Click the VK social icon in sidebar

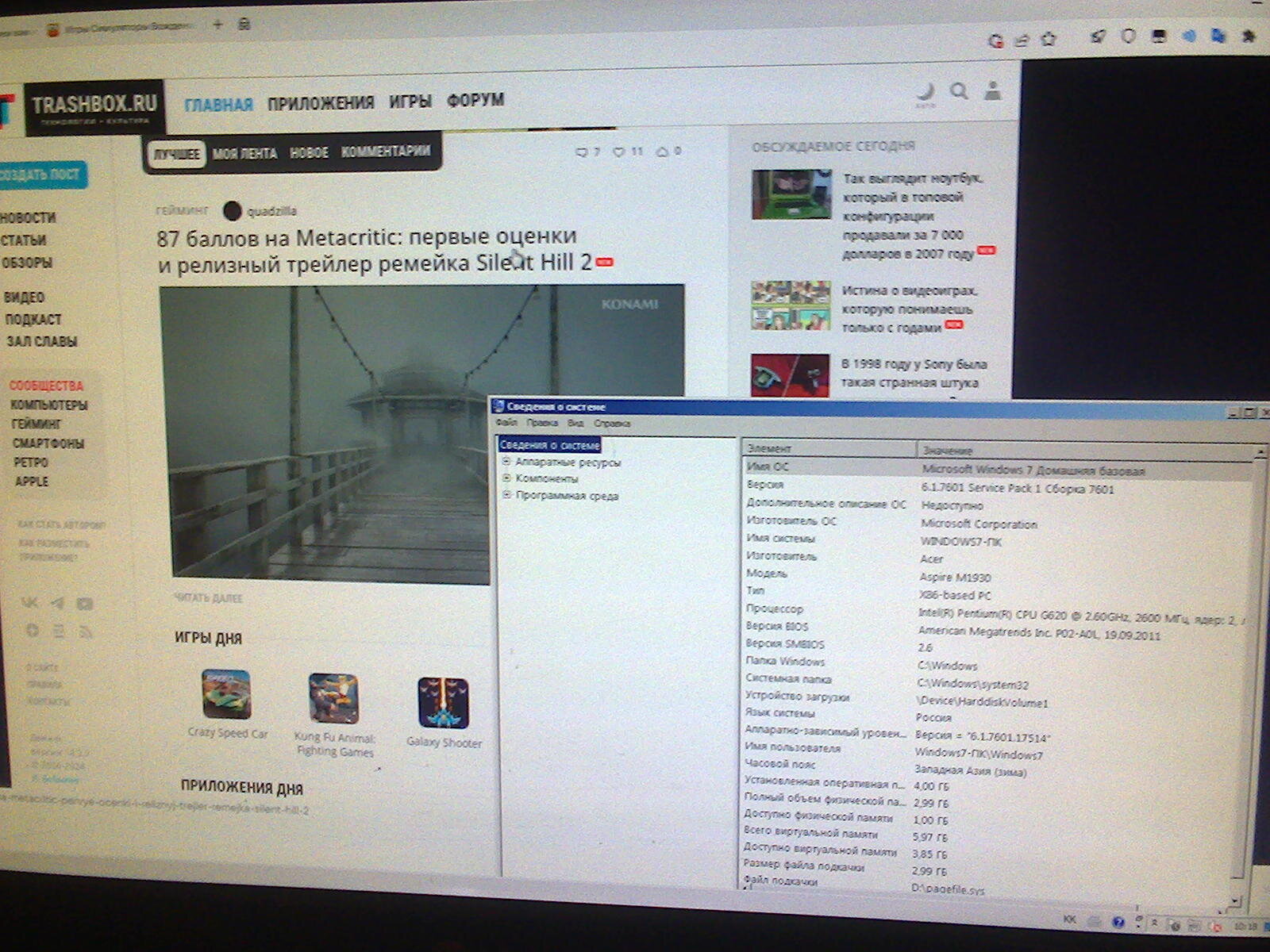click(x=30, y=603)
